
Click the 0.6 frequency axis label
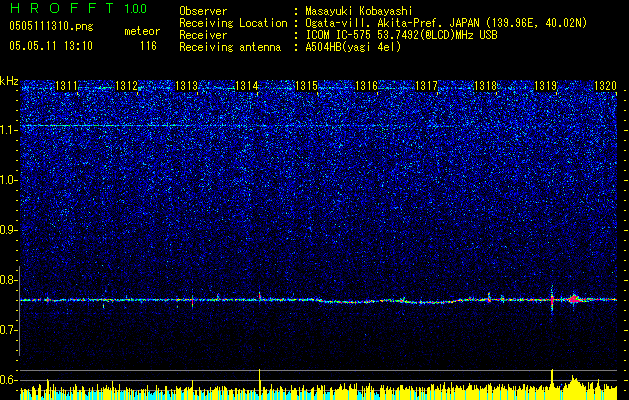point(9,380)
